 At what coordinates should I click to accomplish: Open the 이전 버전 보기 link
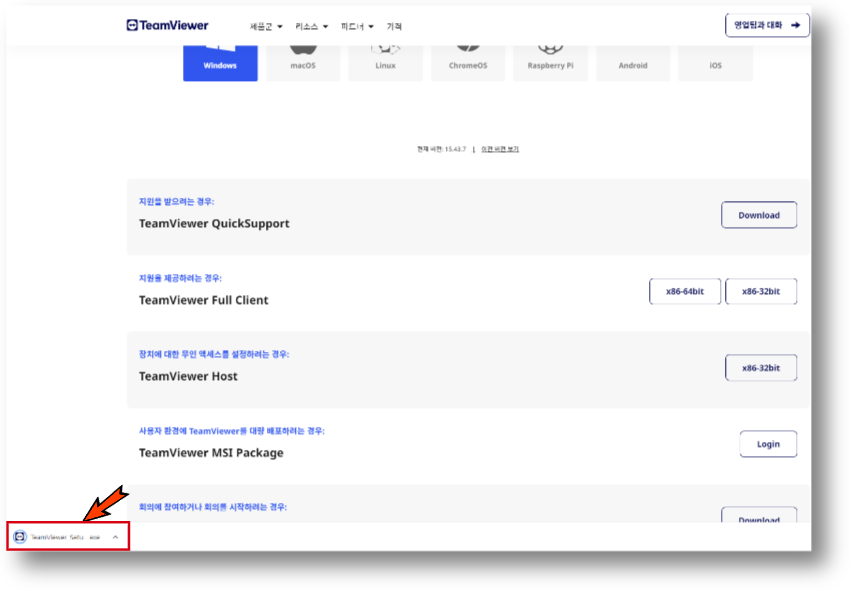[x=500, y=149]
